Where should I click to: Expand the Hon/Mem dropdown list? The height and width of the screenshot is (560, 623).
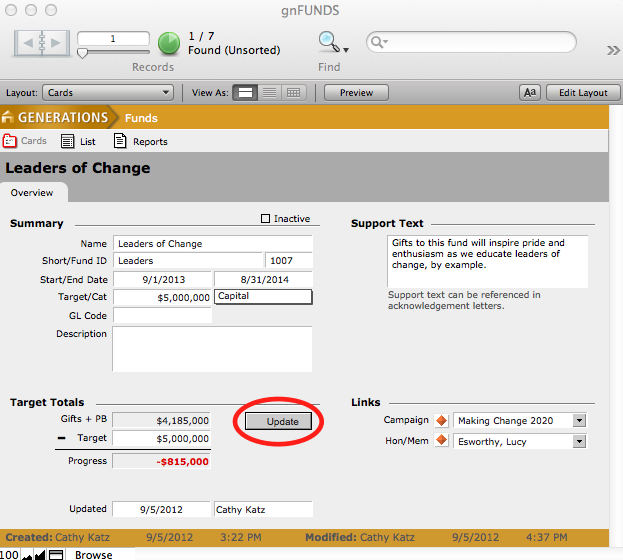(579, 441)
